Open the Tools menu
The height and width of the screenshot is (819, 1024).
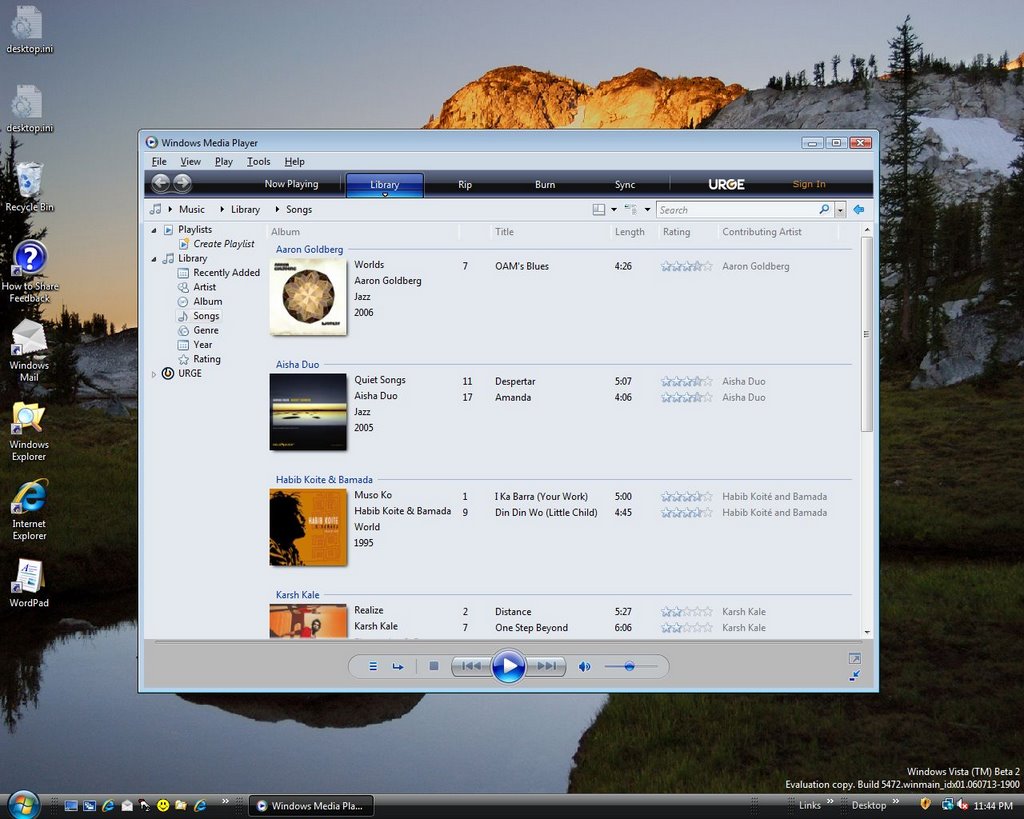259,161
